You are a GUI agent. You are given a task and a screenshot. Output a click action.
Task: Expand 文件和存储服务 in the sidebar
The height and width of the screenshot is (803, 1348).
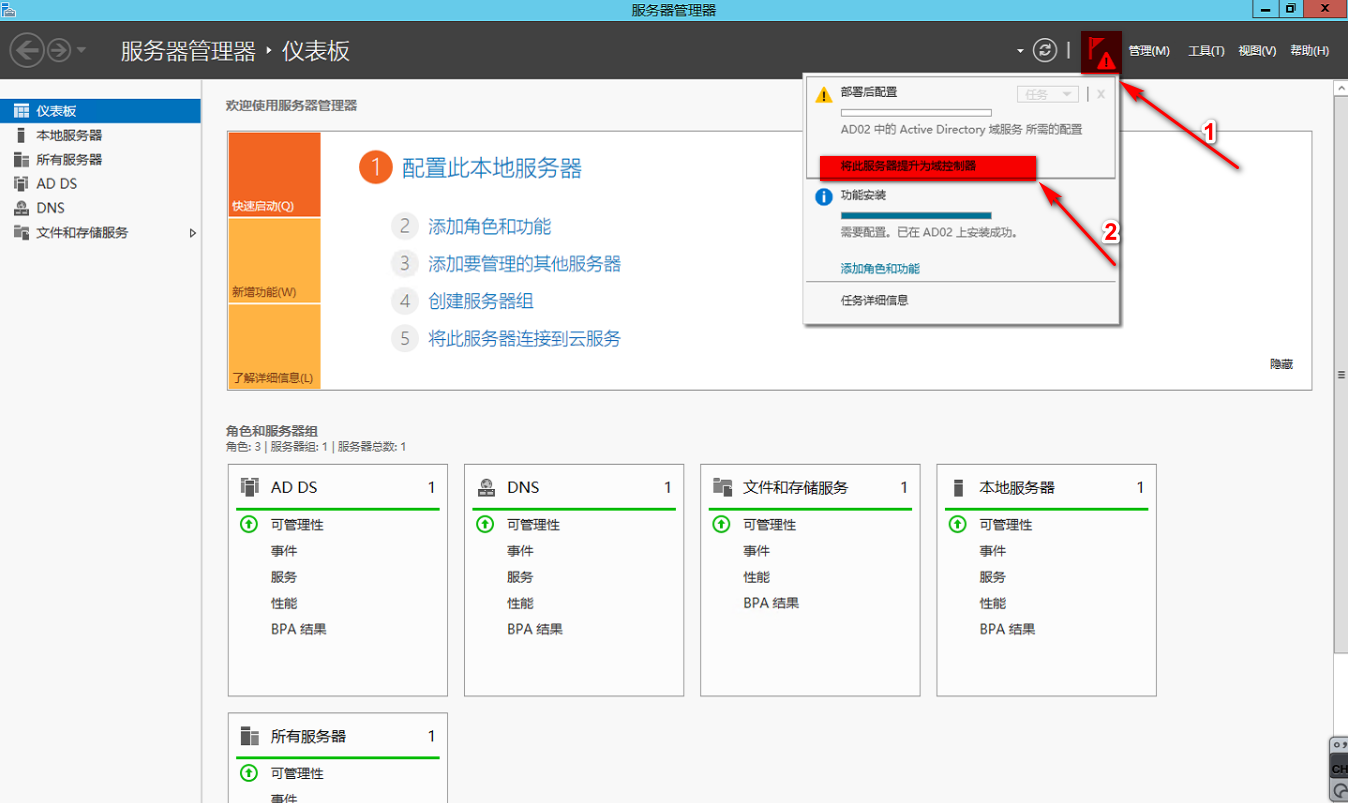click(193, 233)
